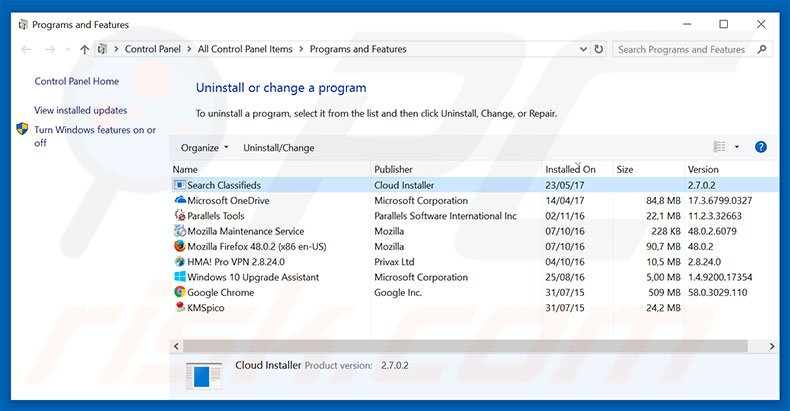Go forward with the forward arrow
790x411 pixels.
point(50,49)
